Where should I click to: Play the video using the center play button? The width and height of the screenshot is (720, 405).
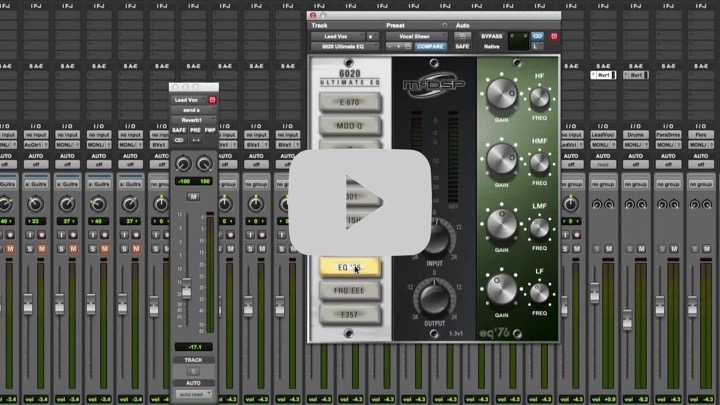click(360, 202)
